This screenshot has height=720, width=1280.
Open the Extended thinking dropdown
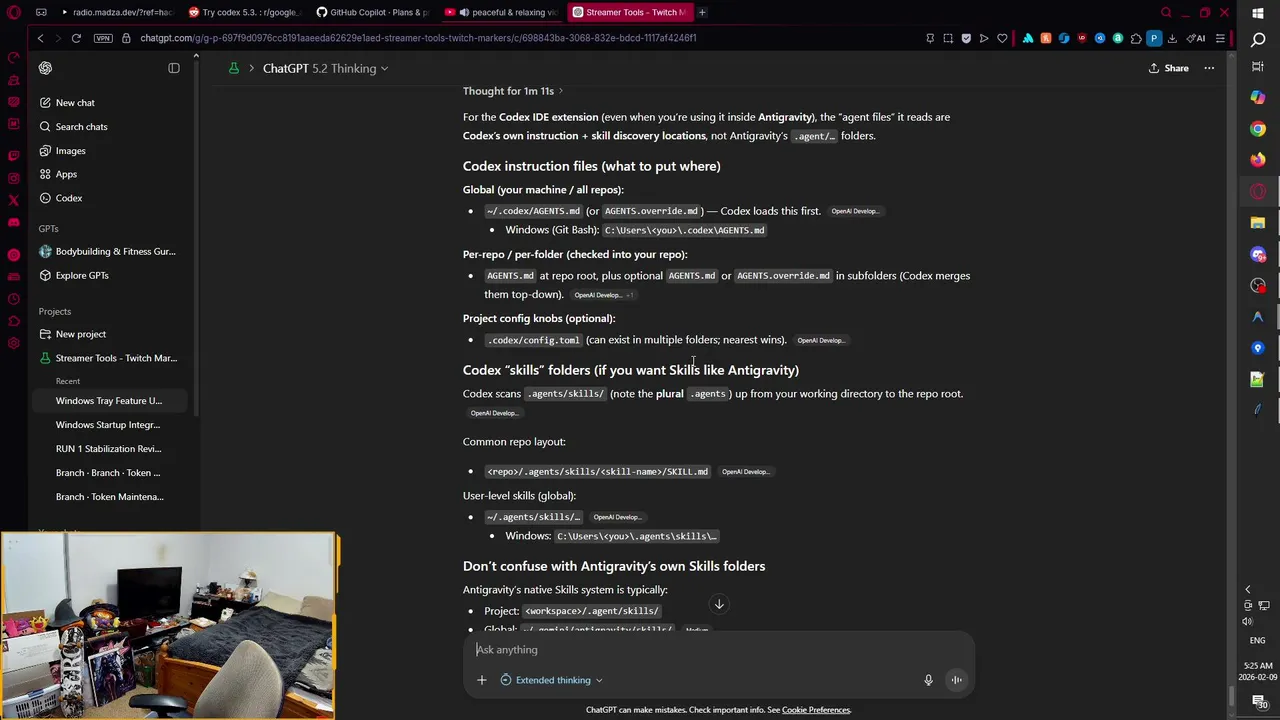coord(552,680)
